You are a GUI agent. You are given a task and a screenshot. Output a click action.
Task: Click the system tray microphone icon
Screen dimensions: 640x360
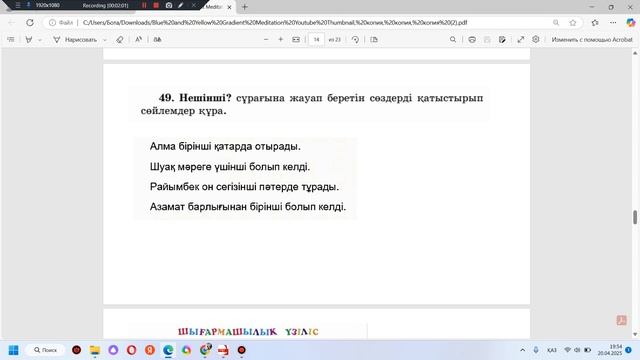pos(536,350)
